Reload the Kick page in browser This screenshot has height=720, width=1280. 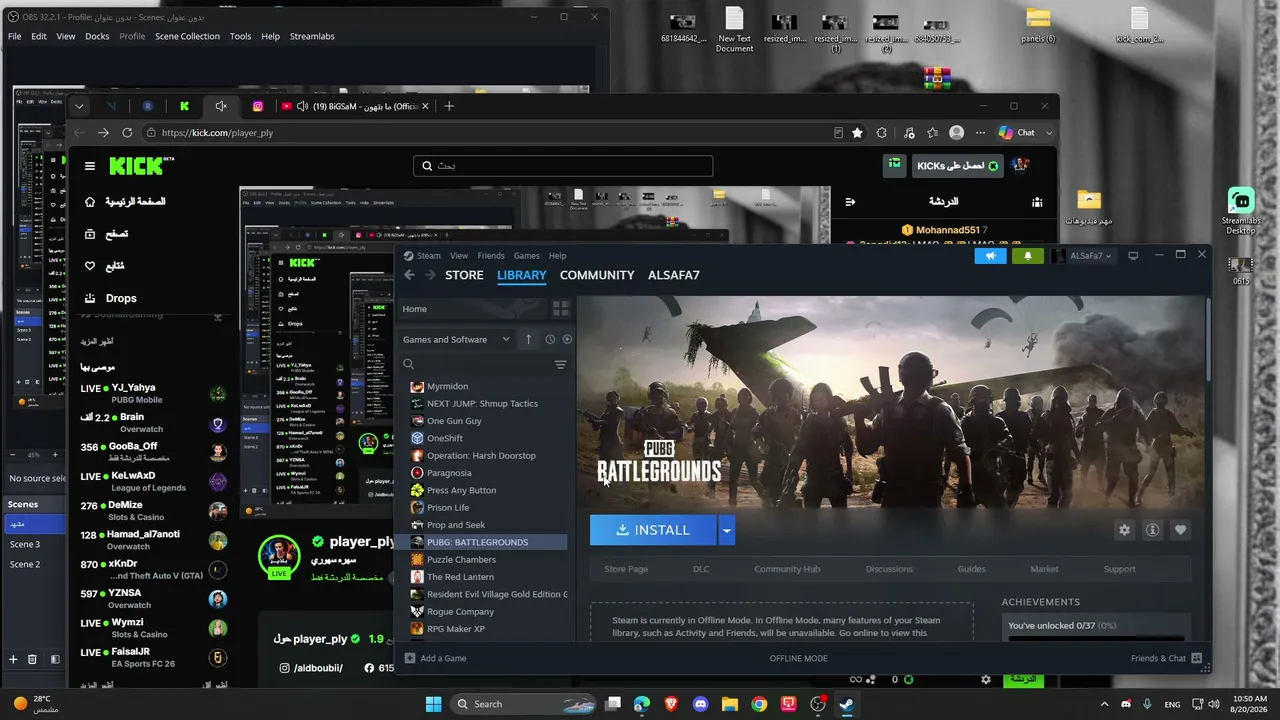[x=127, y=132]
